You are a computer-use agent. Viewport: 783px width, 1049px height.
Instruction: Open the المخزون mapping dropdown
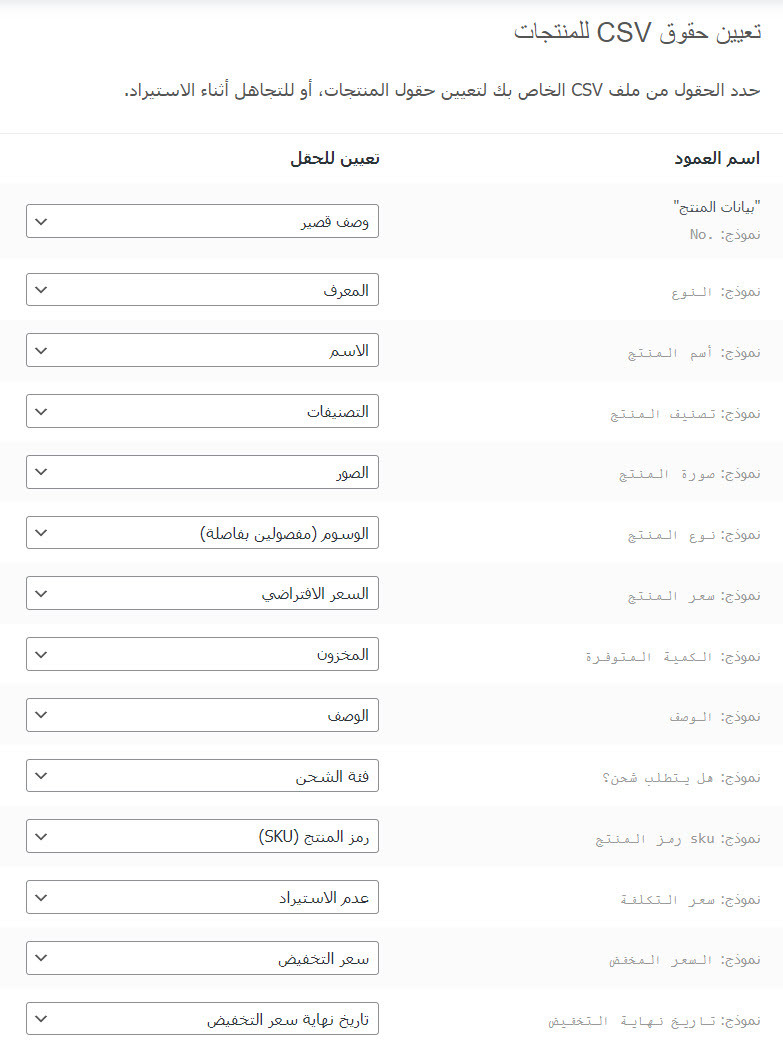click(202, 655)
